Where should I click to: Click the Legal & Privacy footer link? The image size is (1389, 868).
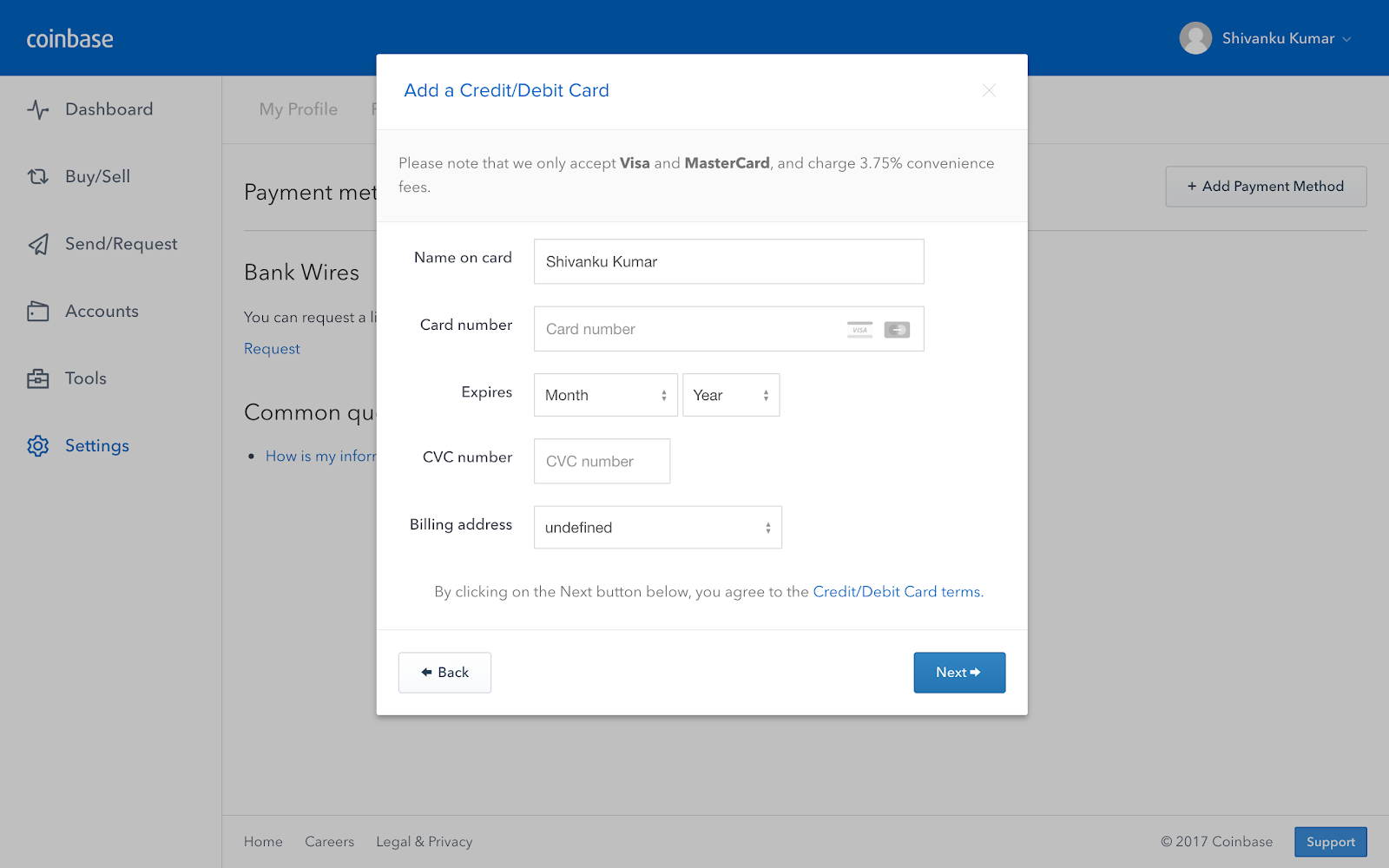424,842
